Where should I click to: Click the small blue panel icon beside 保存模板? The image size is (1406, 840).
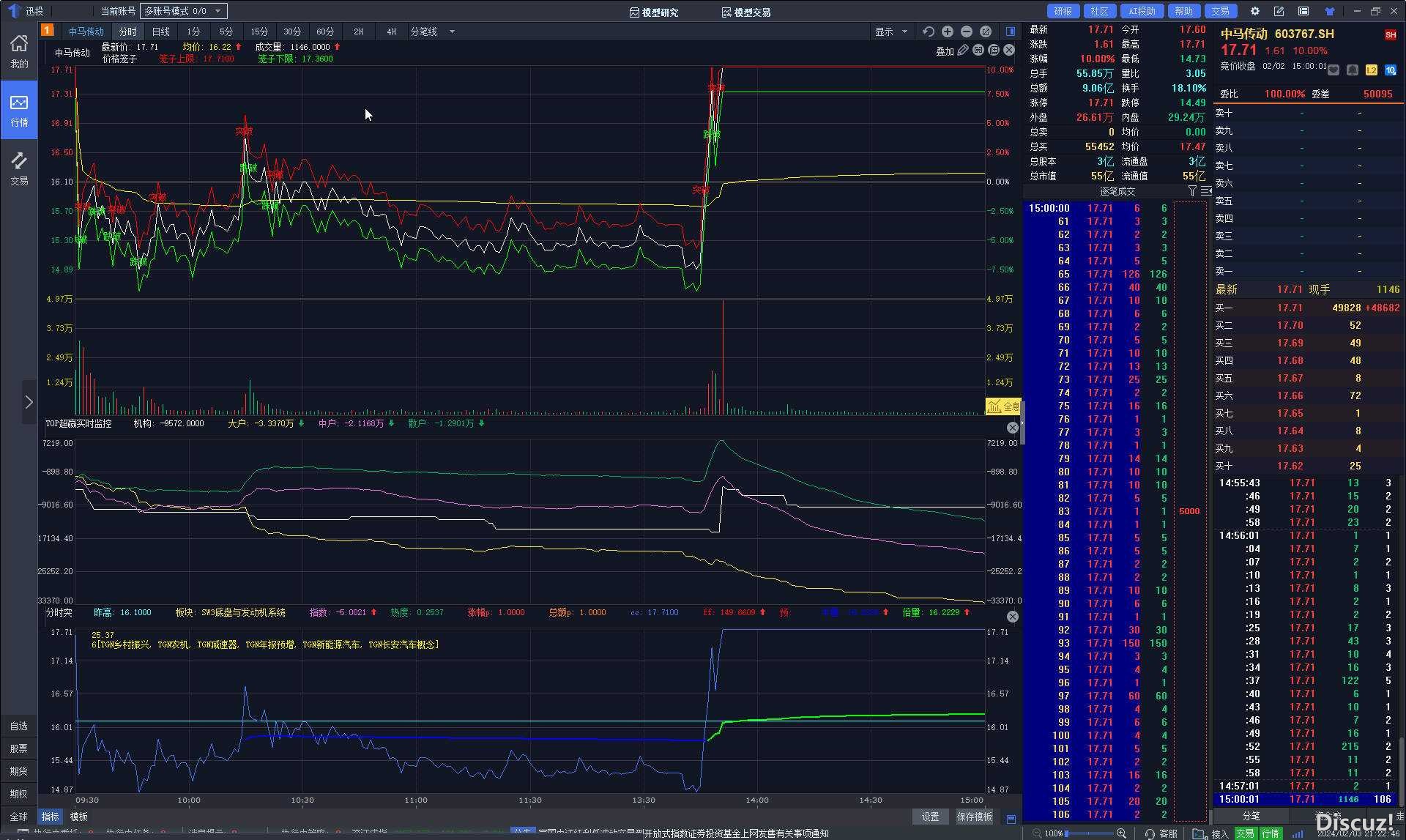tap(1011, 818)
